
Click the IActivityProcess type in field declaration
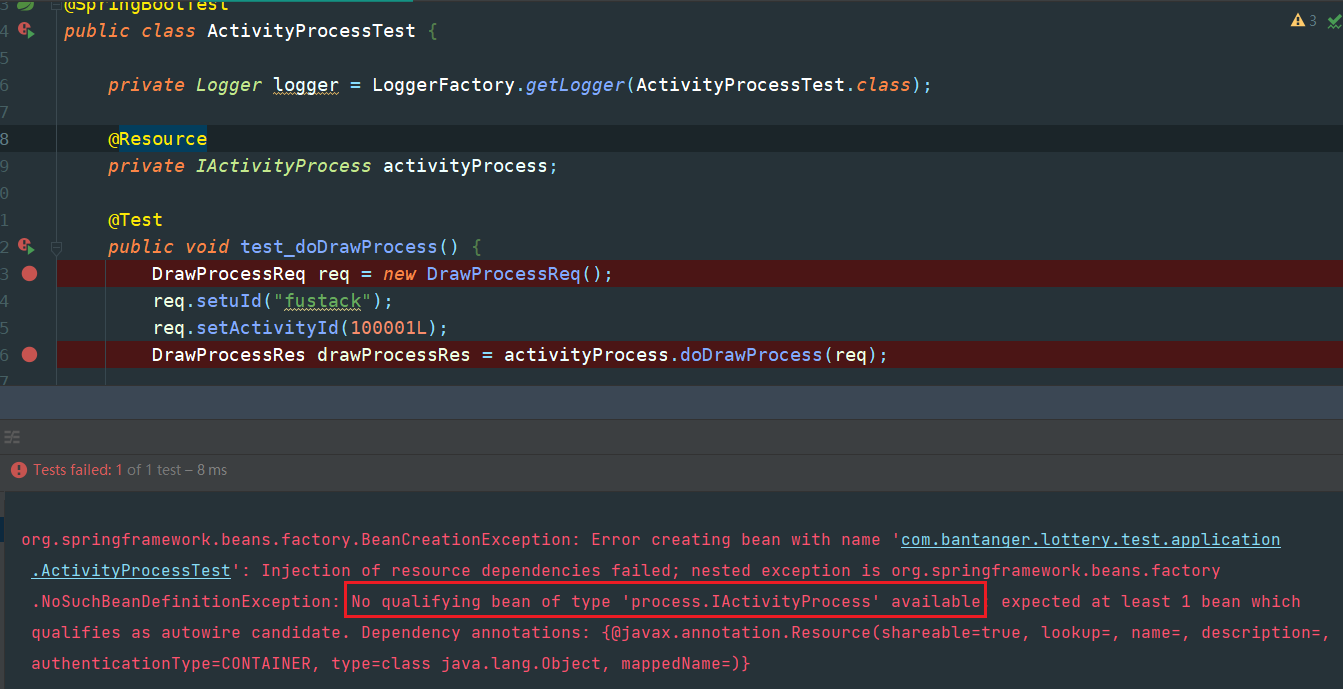pyautogui.click(x=284, y=166)
